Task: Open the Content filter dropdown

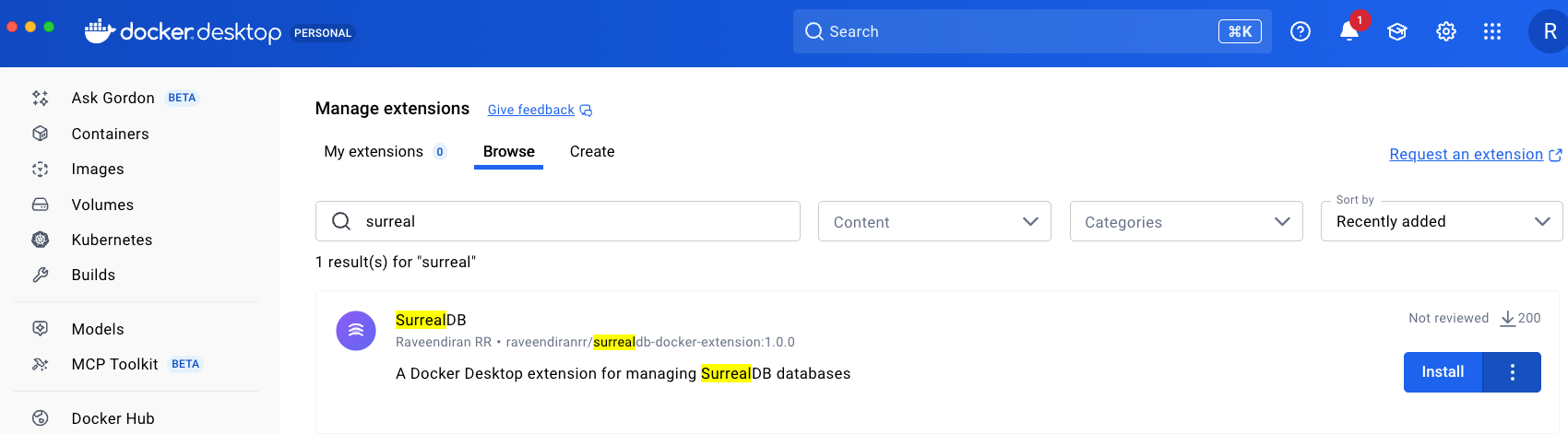Action: coord(934,221)
